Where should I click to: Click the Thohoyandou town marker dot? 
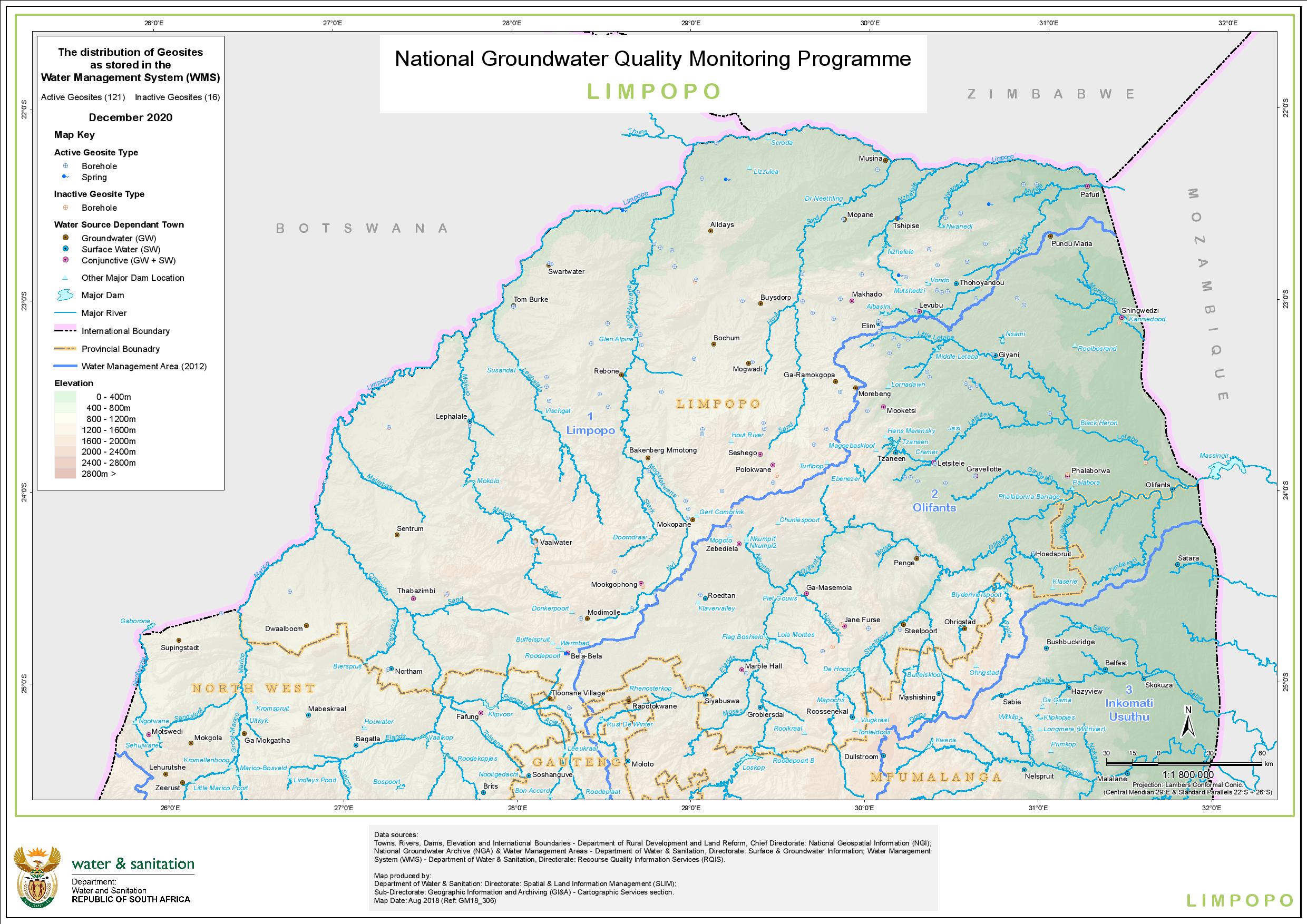pos(956,283)
